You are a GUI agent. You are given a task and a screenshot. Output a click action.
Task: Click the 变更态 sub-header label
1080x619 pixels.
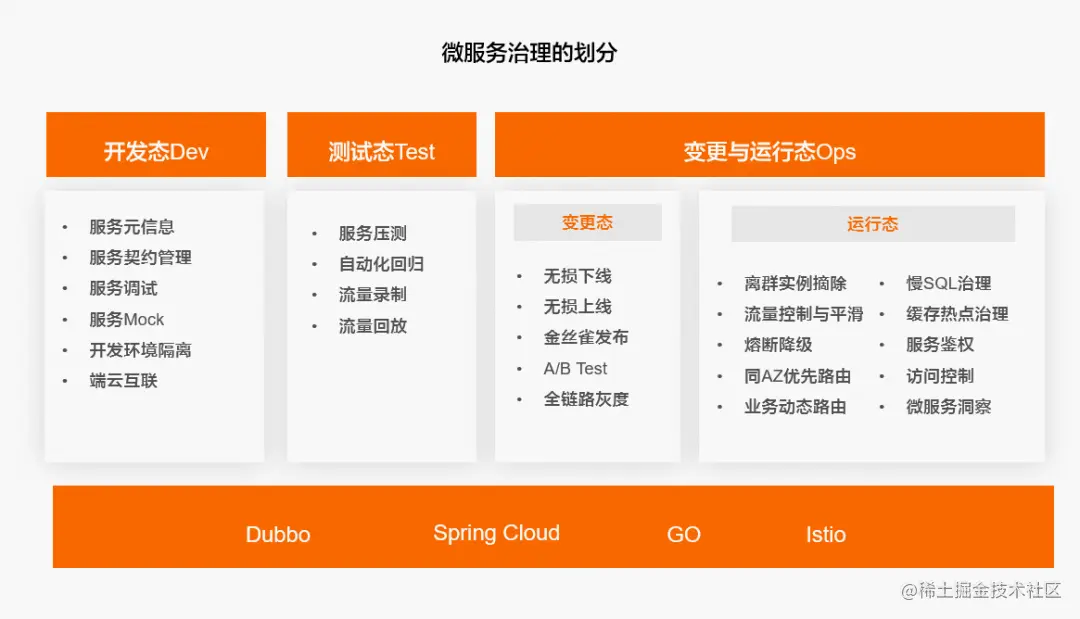[x=588, y=222]
